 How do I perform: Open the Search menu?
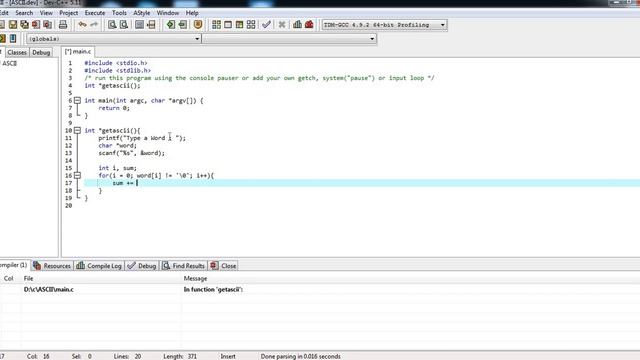pos(24,13)
